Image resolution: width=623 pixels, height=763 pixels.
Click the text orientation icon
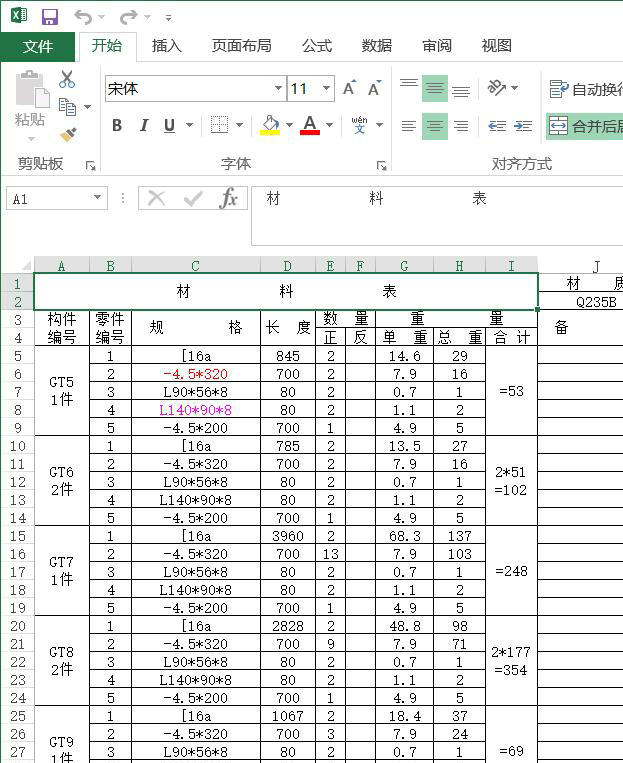coord(497,88)
